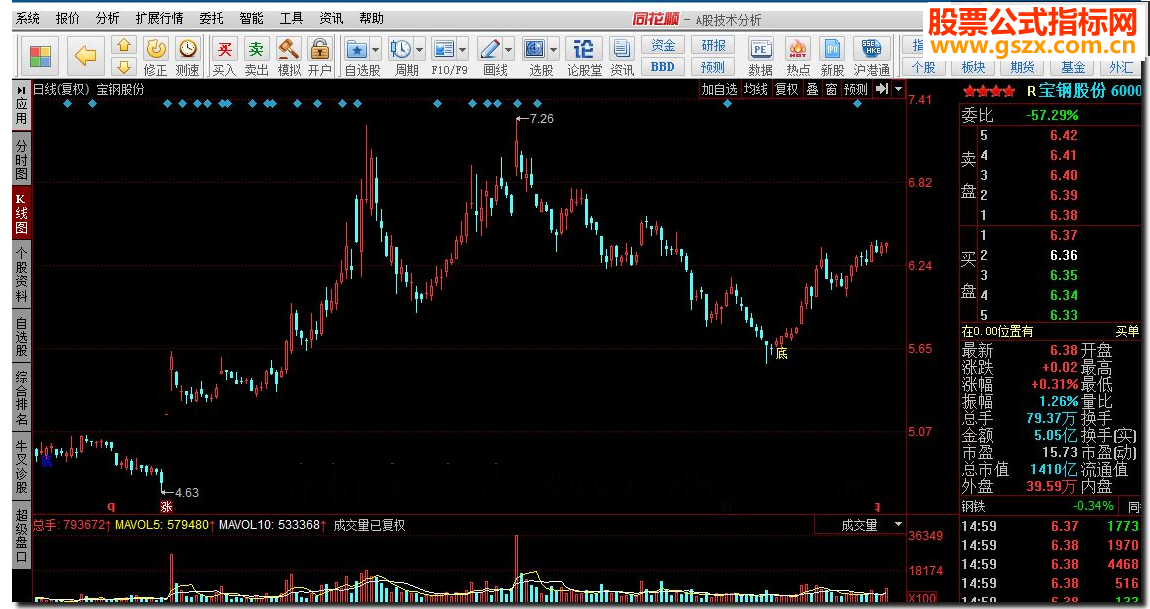The height and width of the screenshot is (609, 1150).
Task: Expand the 自选股 dropdown arrow
Action: 376,49
